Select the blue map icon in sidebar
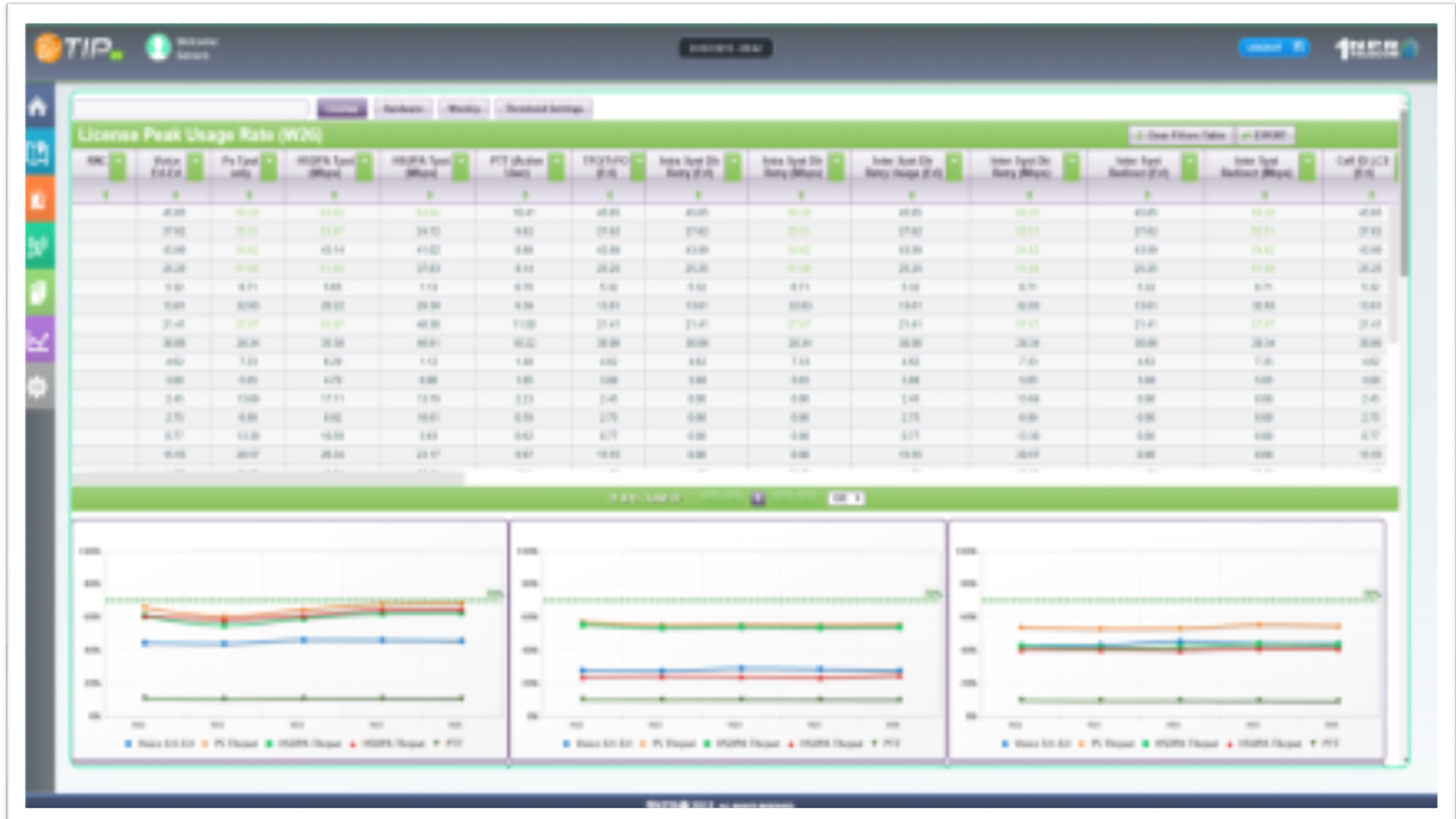The height and width of the screenshot is (819, 1456). [39, 153]
